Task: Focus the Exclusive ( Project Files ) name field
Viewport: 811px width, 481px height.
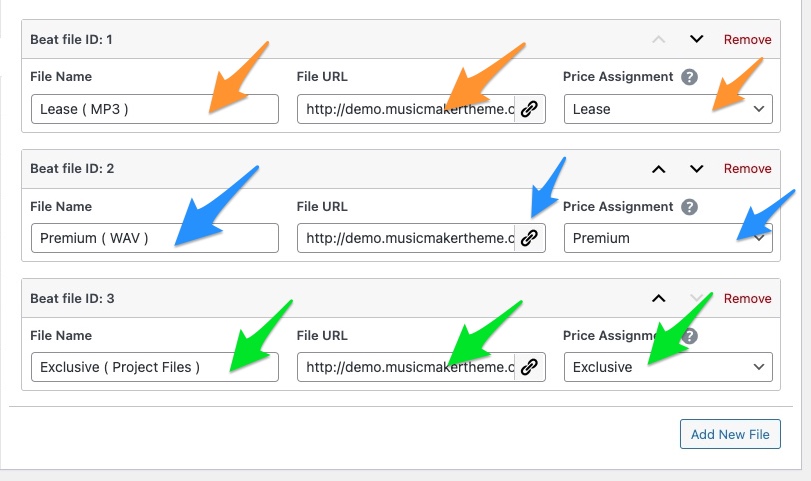Action: click(155, 367)
